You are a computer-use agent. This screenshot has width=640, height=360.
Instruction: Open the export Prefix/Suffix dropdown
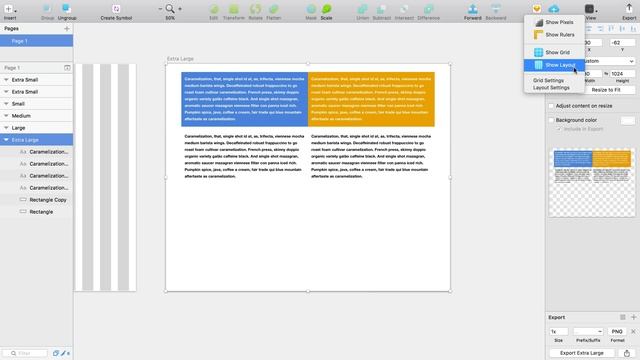pos(588,331)
